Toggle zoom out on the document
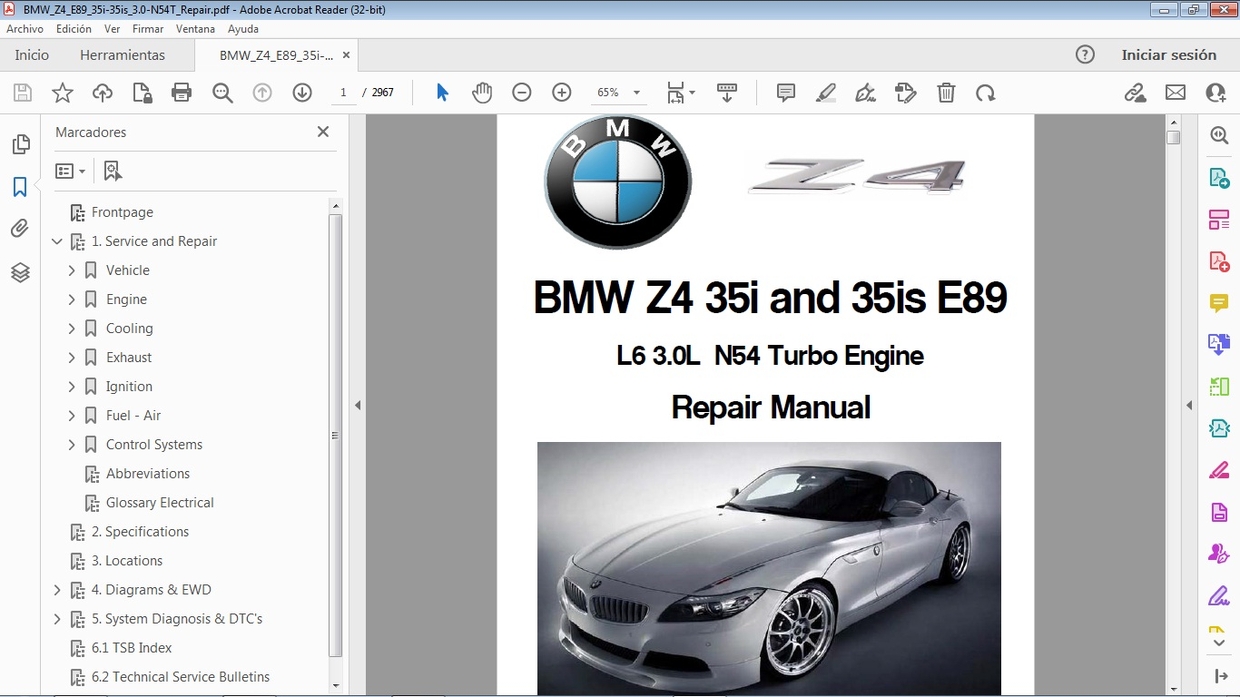This screenshot has width=1240, height=697. (x=521, y=92)
